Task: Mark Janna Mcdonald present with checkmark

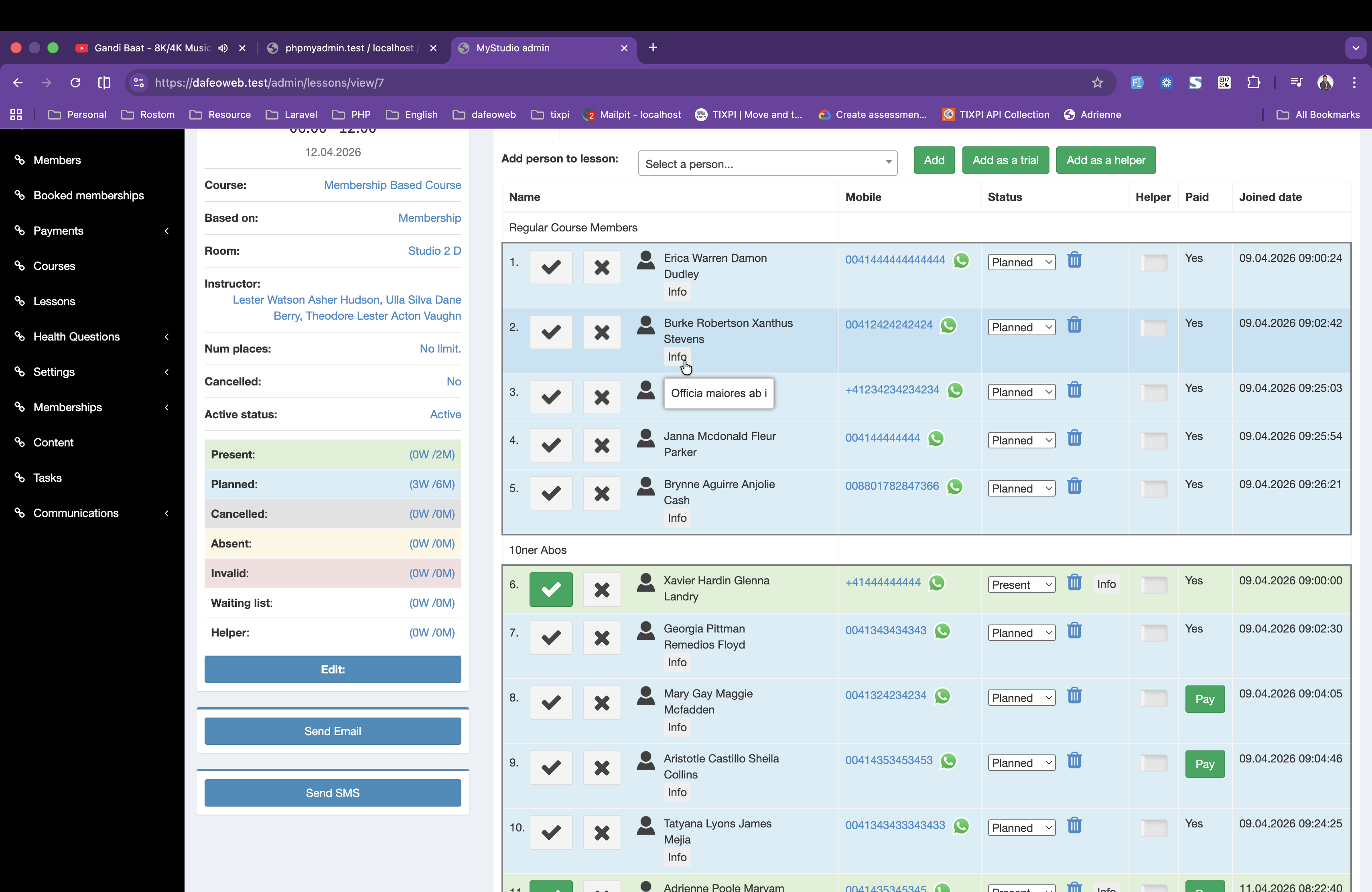Action: coord(550,445)
